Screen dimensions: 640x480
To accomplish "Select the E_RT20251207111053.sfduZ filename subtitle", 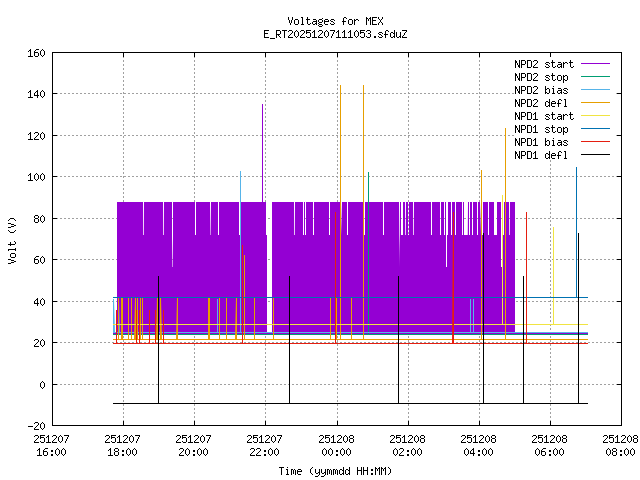I will pos(335,34).
